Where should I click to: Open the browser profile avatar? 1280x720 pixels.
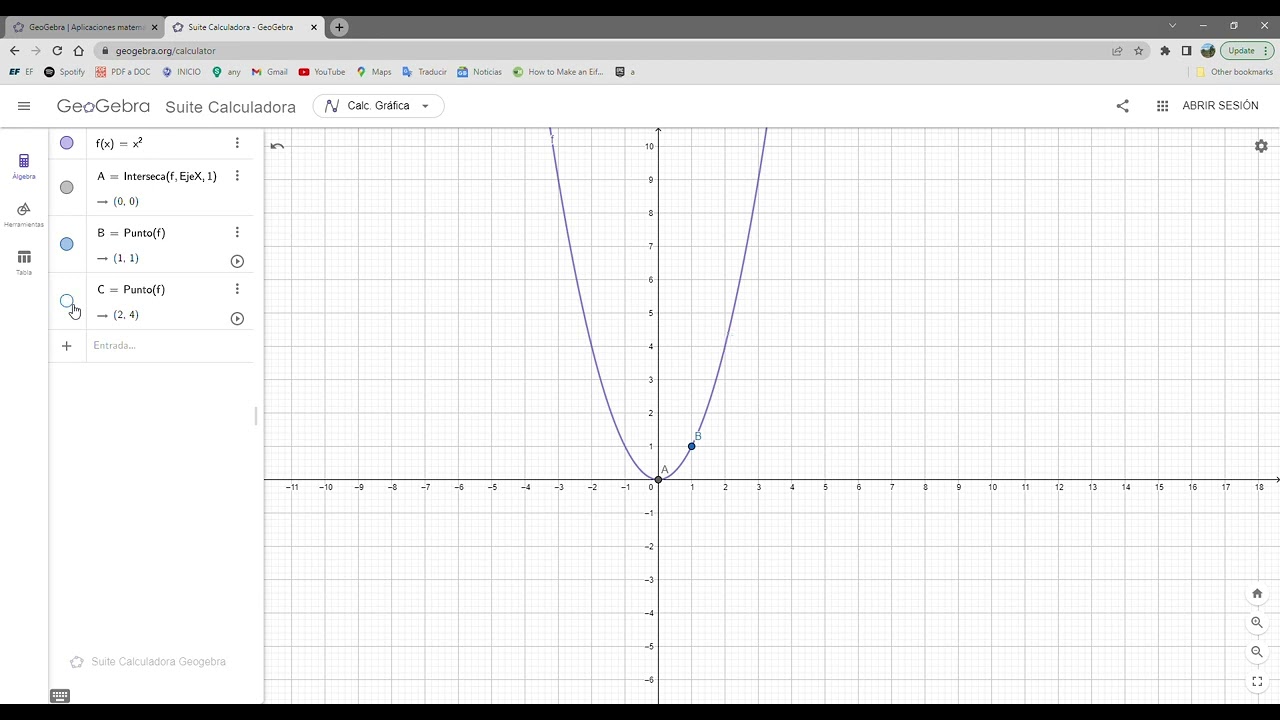[1208, 51]
